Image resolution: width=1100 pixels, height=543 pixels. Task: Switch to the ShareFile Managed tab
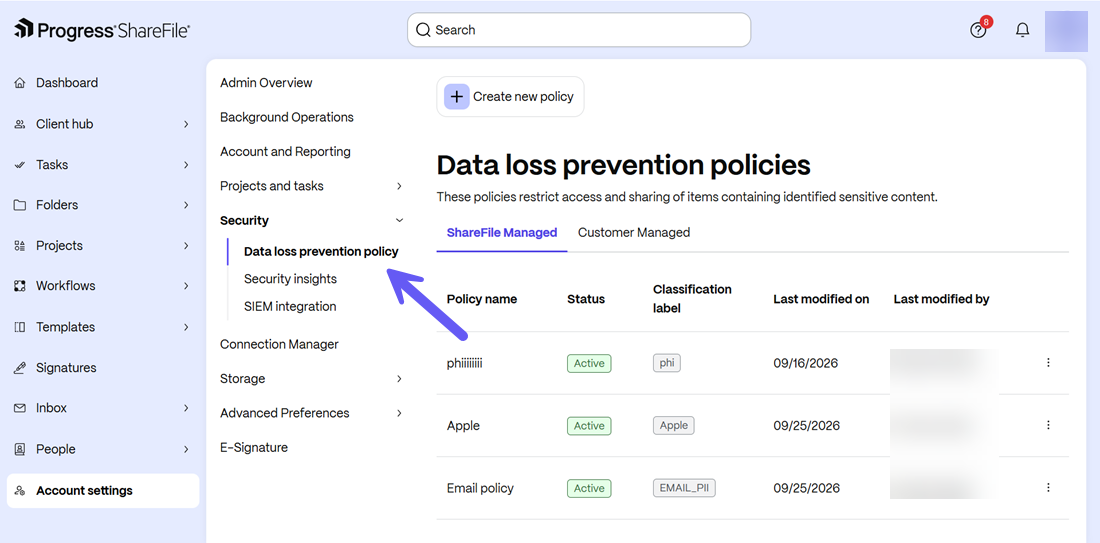click(502, 232)
